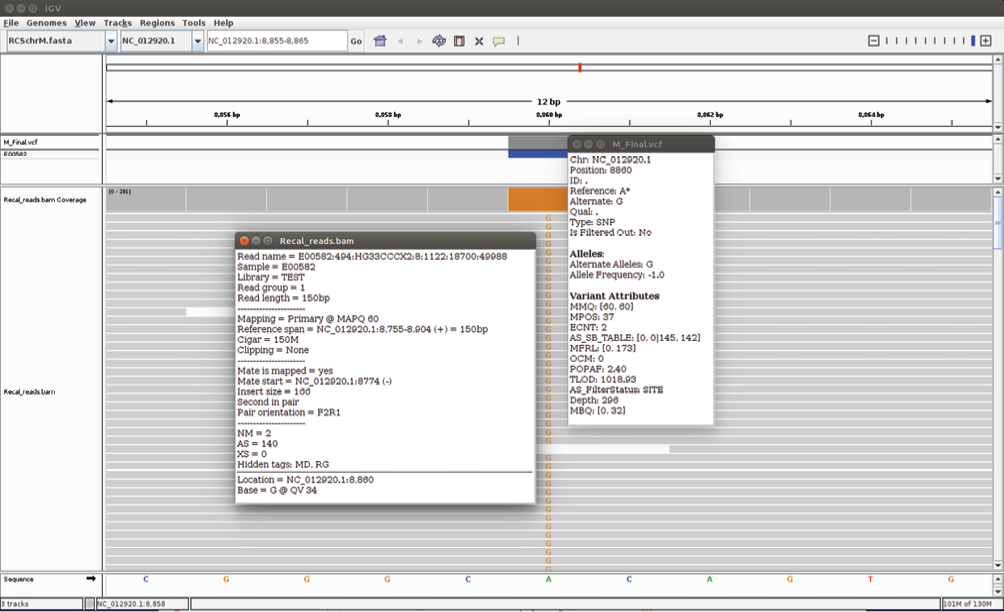Screen dimensions: 1004x612
Task: Click the back navigation arrow
Action: click(401, 41)
